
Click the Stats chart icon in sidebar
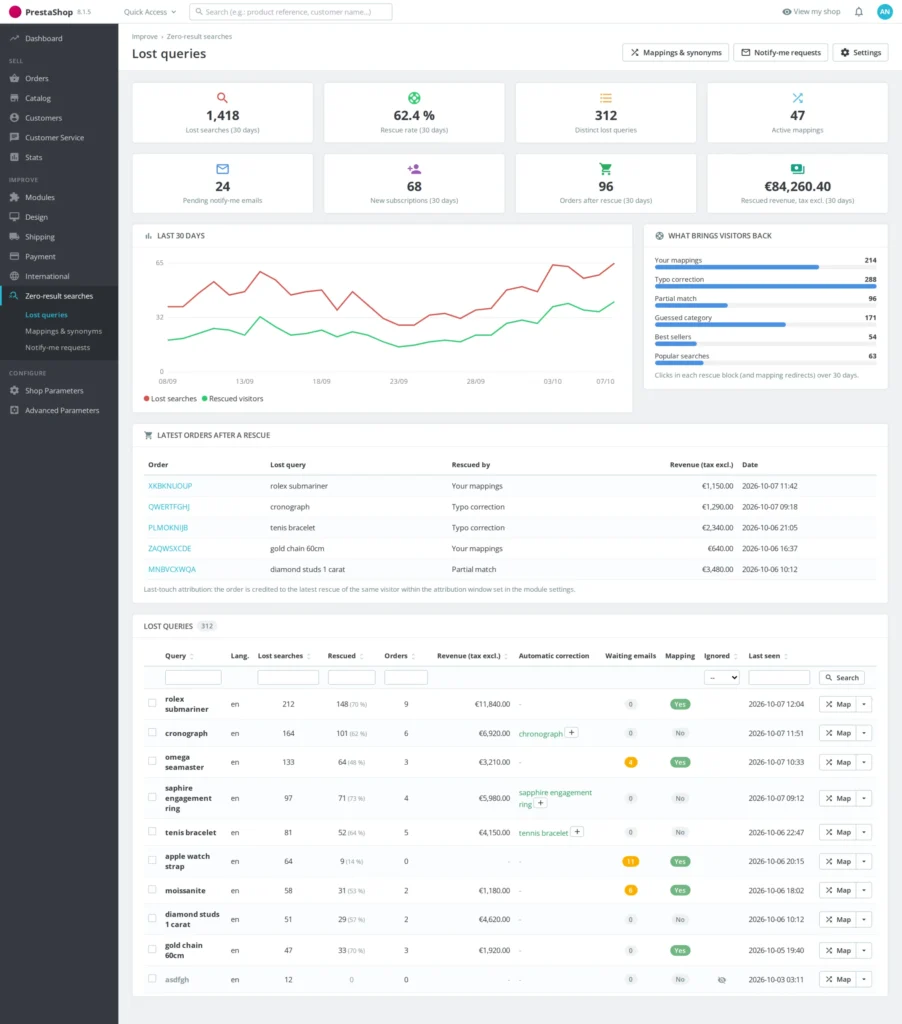pyautogui.click(x=14, y=157)
